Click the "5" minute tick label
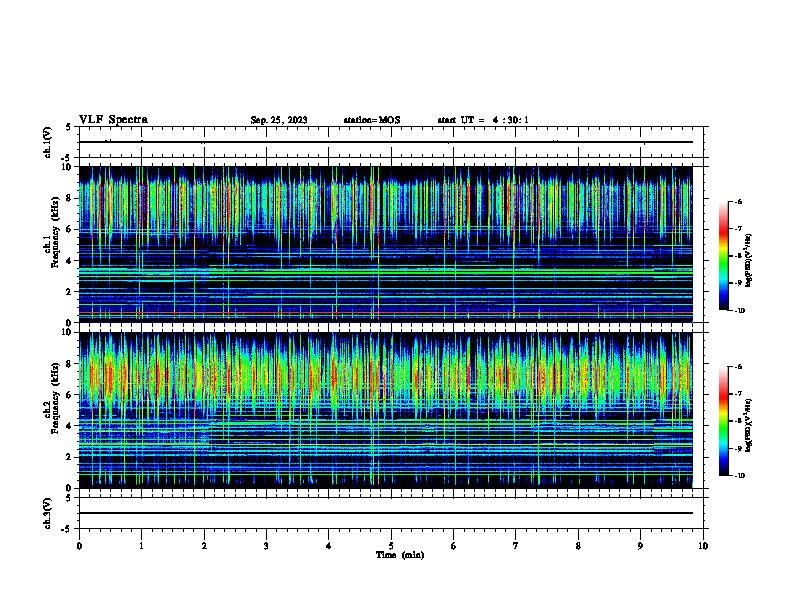 (391, 546)
